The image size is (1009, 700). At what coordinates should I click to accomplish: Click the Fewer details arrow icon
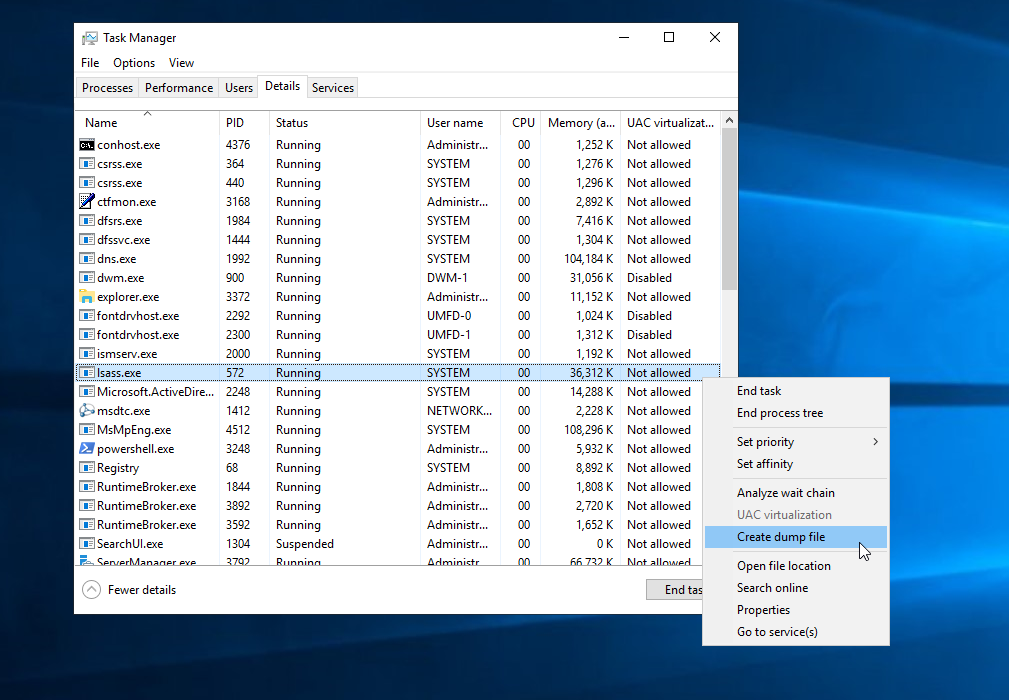pyautogui.click(x=91, y=589)
